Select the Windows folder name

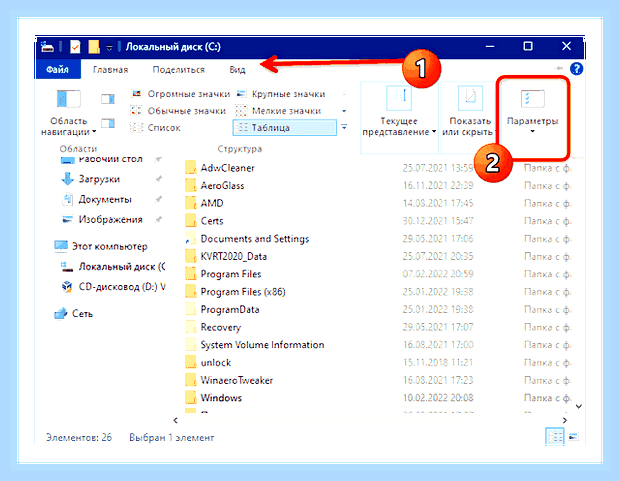[221, 398]
